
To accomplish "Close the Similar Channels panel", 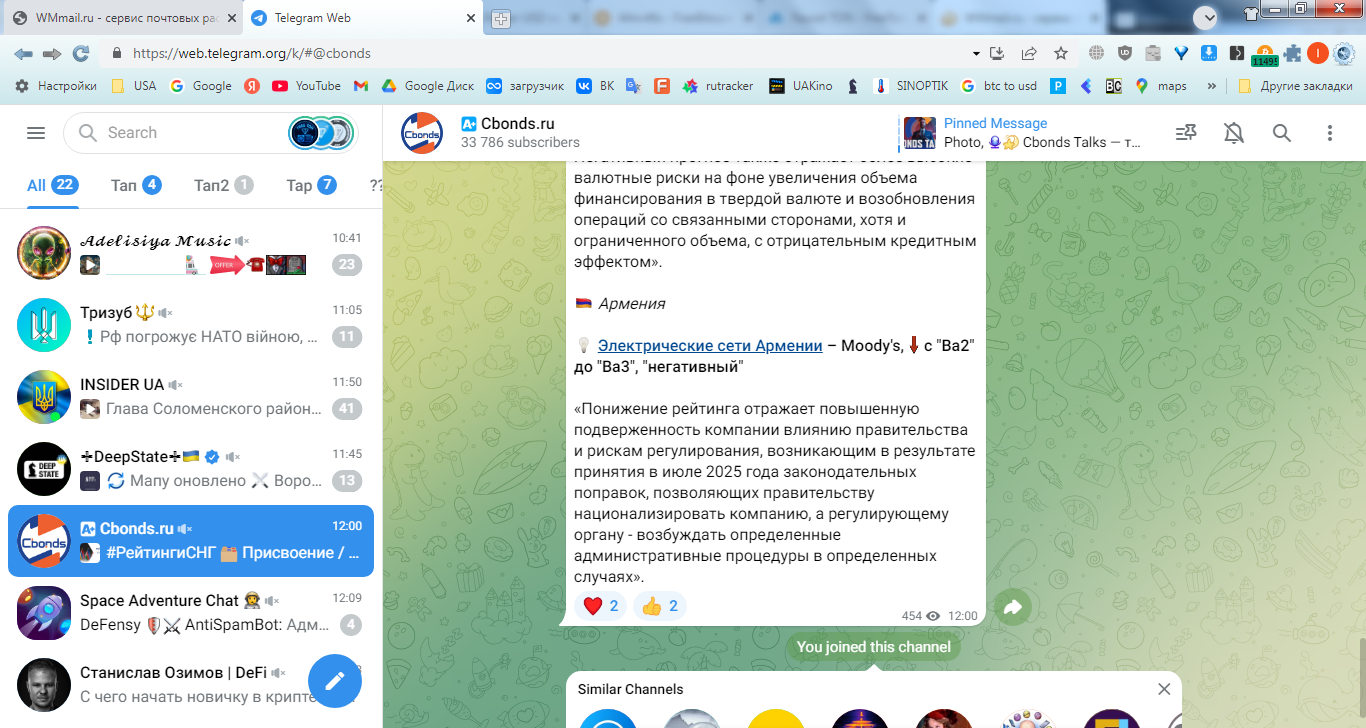I will click(x=1164, y=689).
